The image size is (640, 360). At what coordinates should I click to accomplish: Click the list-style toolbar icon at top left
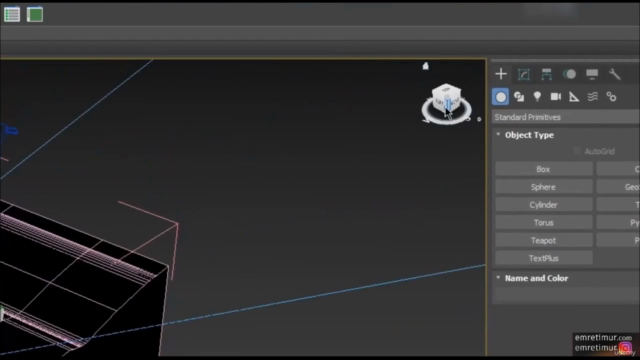pos(12,14)
